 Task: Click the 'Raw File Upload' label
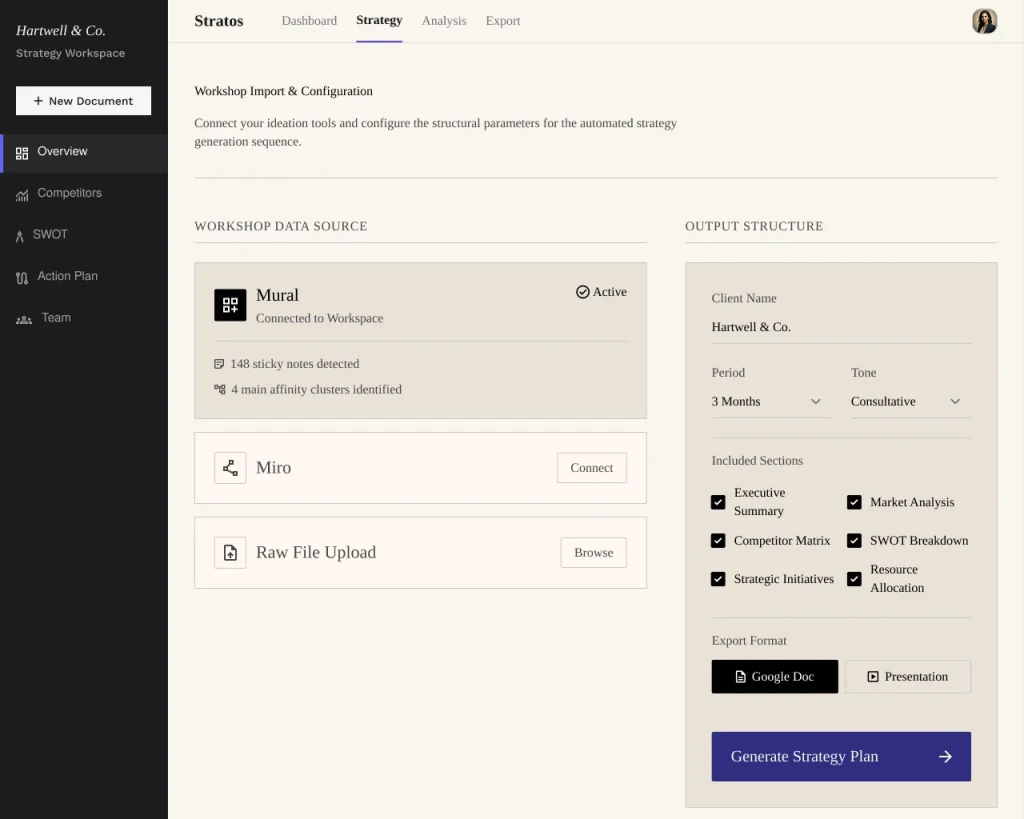(x=316, y=553)
